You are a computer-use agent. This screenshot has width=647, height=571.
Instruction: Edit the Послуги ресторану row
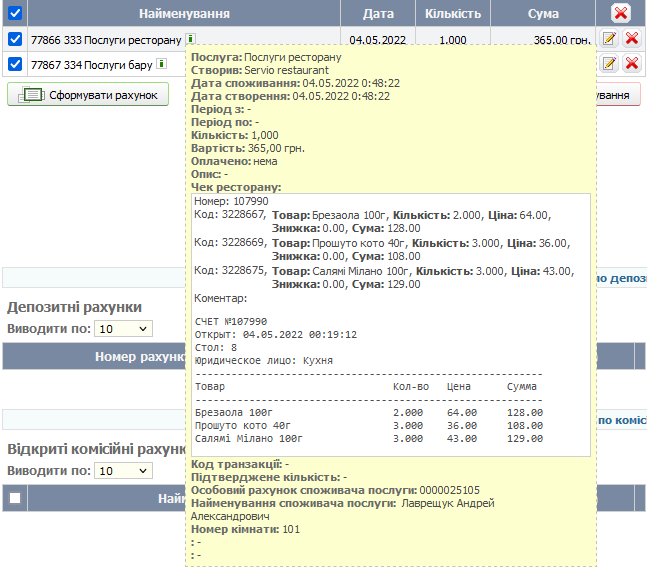click(608, 39)
